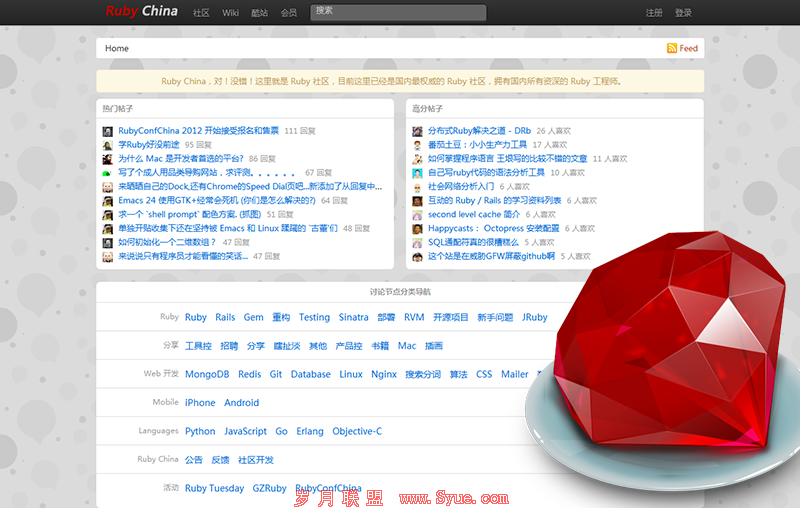The image size is (800, 508).
Task: Open the Feed link text
Action: 688,48
